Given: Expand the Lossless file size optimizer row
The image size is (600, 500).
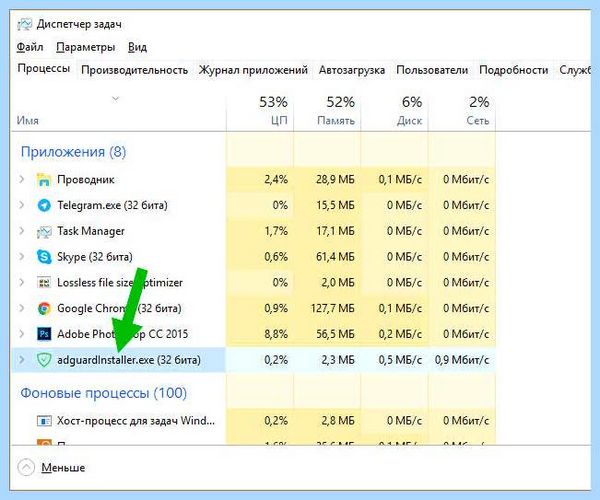Looking at the screenshot, I should click(22, 282).
